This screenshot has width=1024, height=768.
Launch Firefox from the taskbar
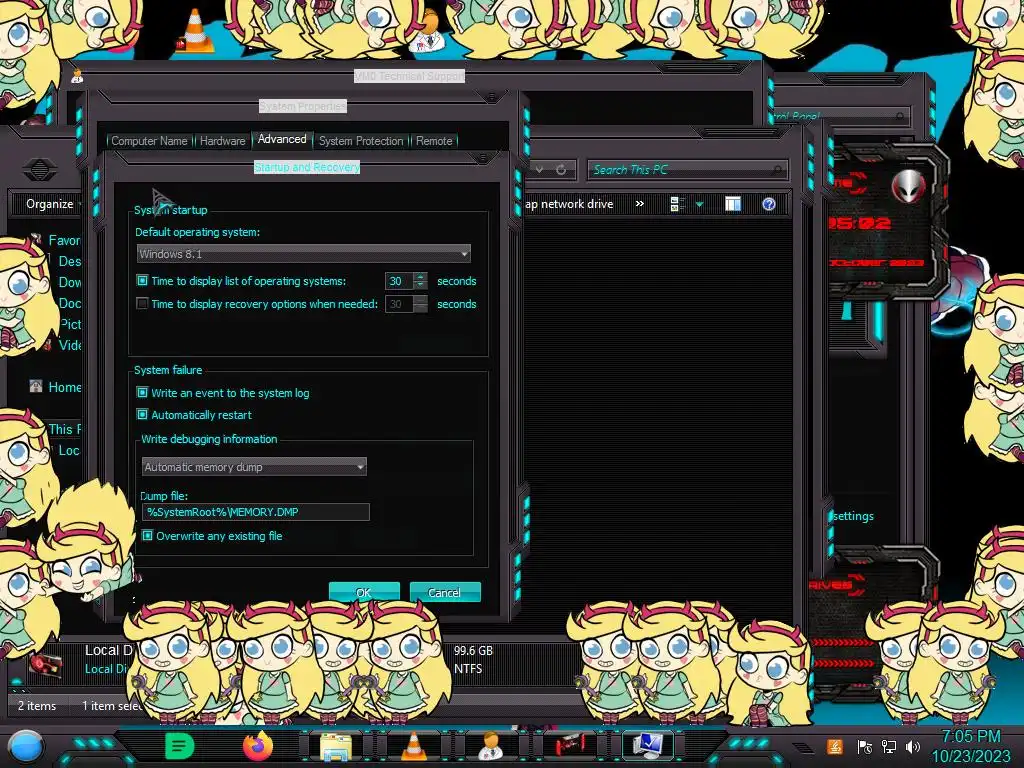[x=258, y=746]
